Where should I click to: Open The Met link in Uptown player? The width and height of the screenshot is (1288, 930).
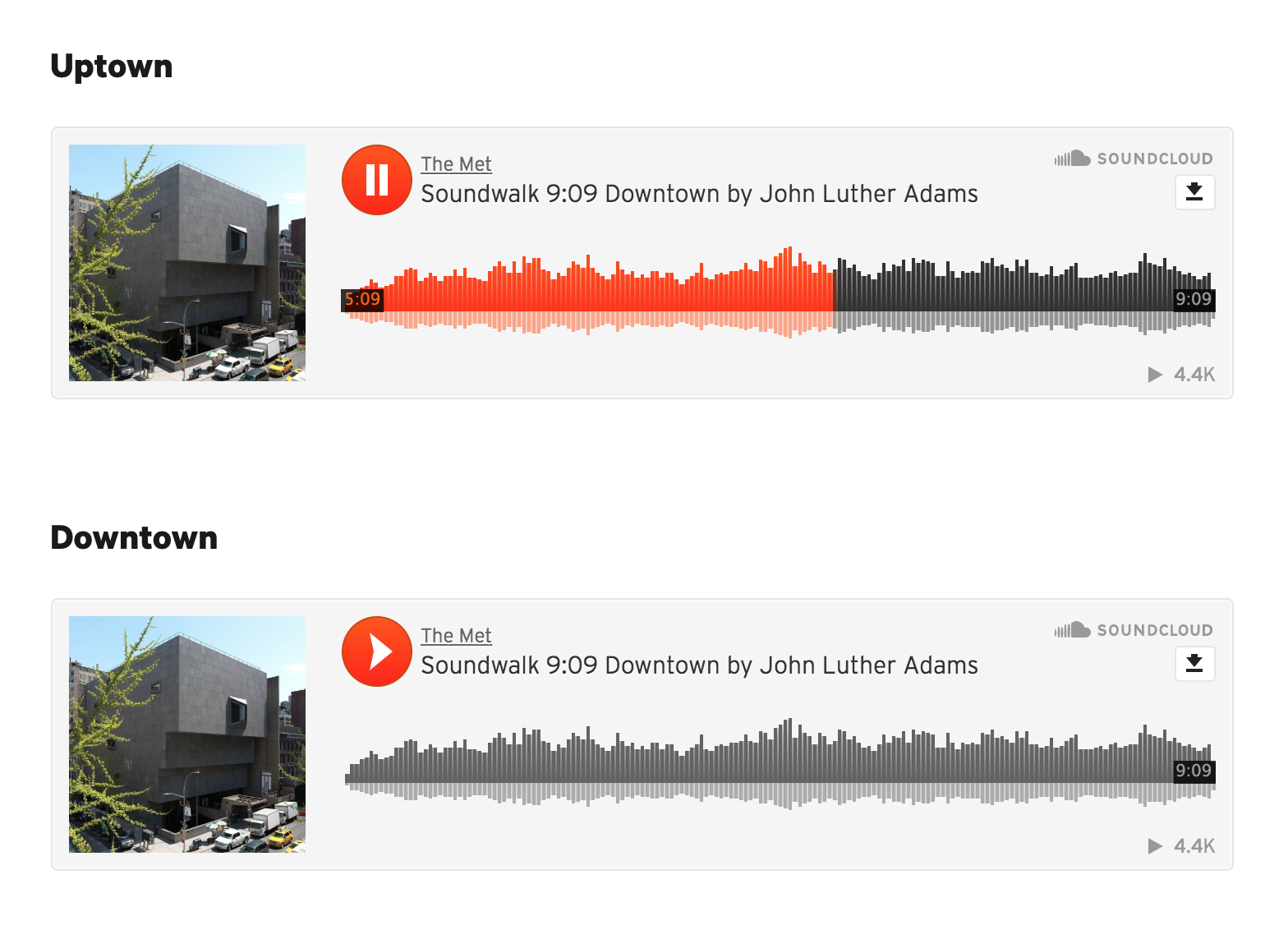(456, 164)
